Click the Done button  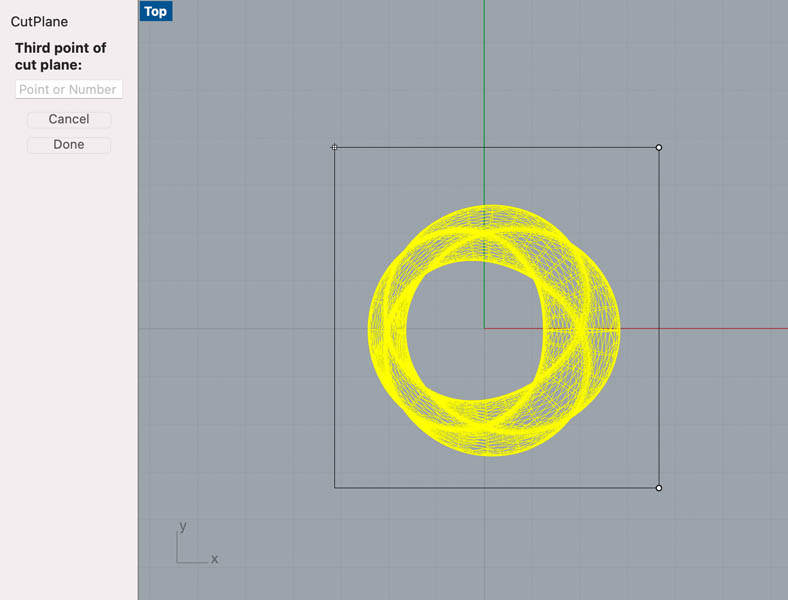coord(69,145)
